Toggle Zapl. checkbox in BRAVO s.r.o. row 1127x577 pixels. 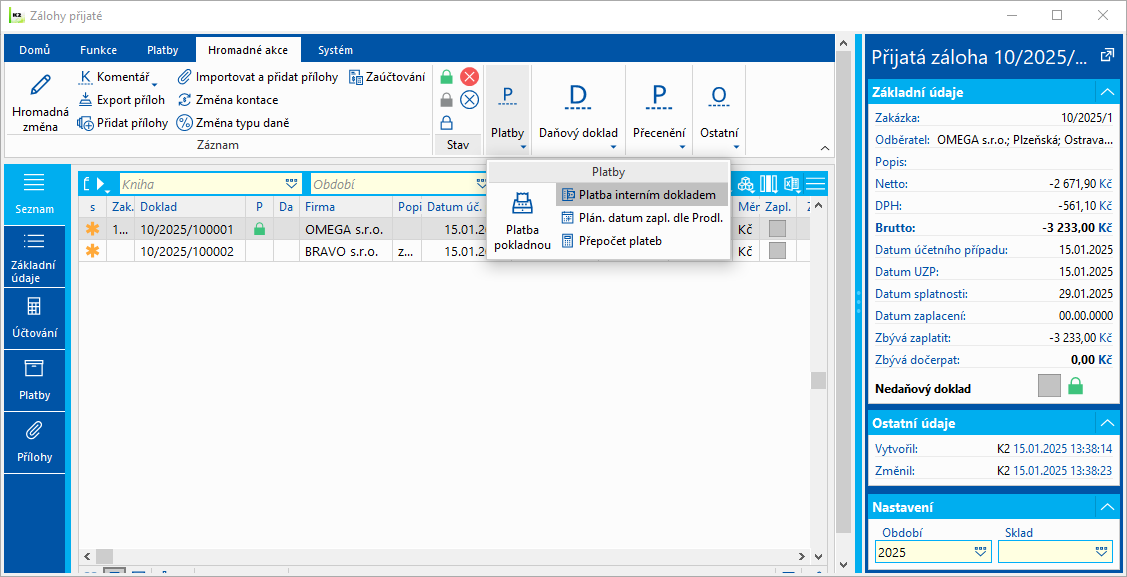click(x=777, y=251)
